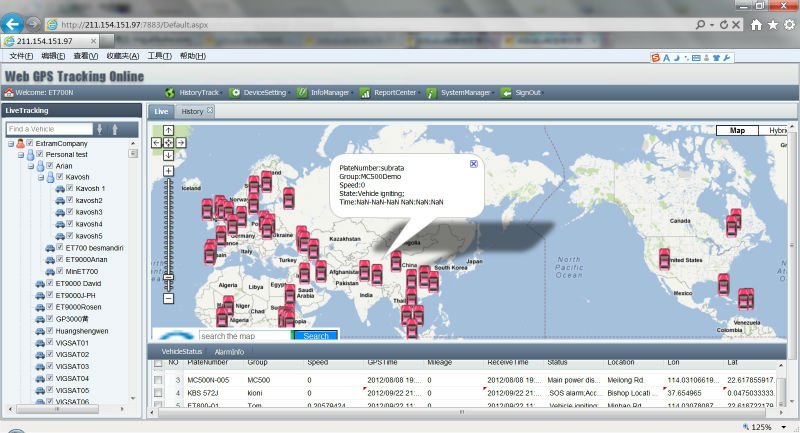
Task: Go back with browser back arrow
Action: coord(12,23)
